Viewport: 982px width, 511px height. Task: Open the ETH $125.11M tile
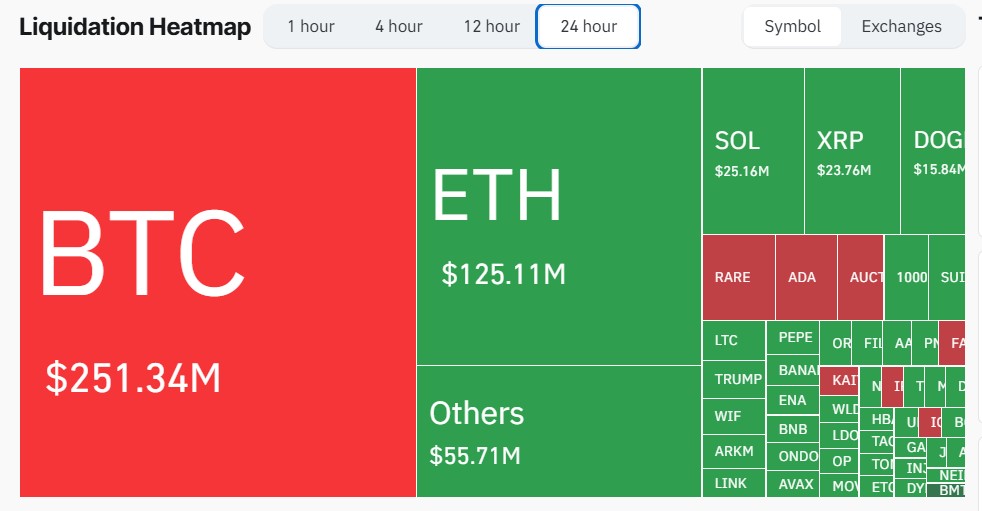pyautogui.click(x=559, y=216)
